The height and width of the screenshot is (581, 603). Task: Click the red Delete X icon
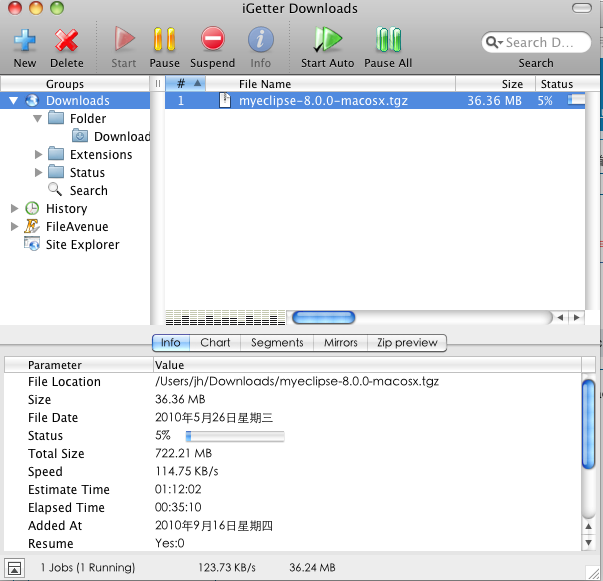tap(66, 40)
